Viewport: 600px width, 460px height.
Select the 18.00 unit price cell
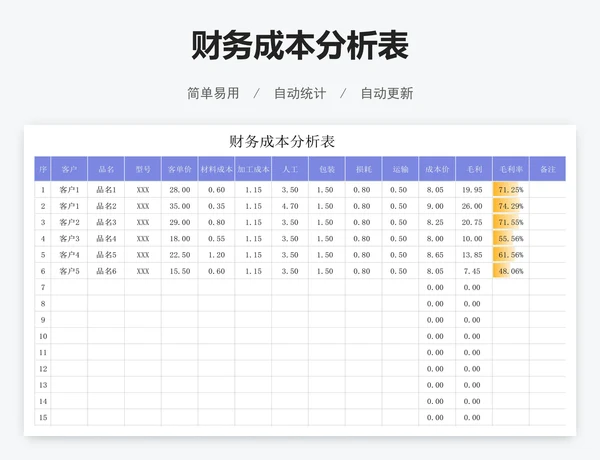click(179, 238)
